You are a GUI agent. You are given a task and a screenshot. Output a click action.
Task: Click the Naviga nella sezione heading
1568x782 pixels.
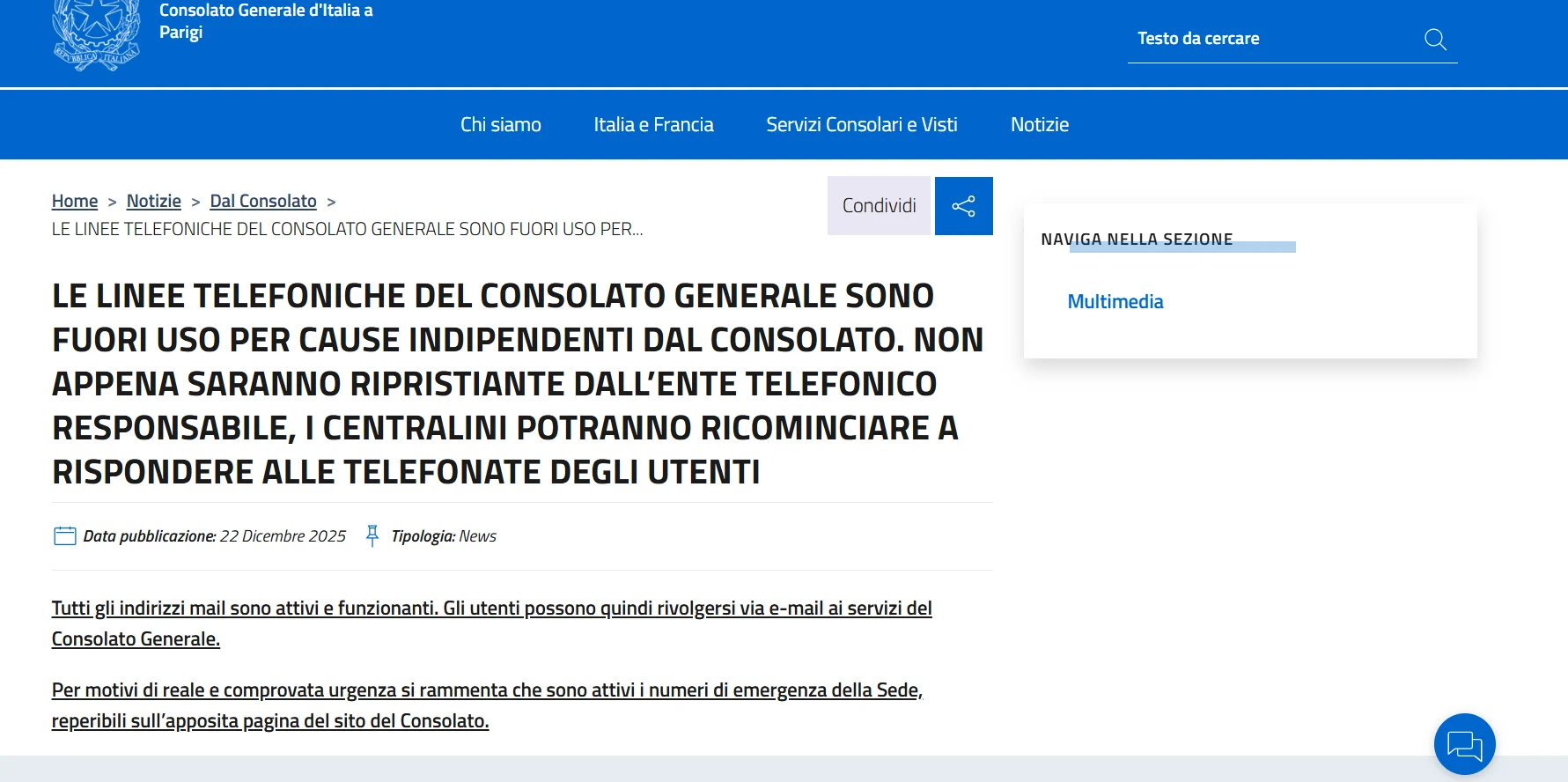click(x=1137, y=240)
